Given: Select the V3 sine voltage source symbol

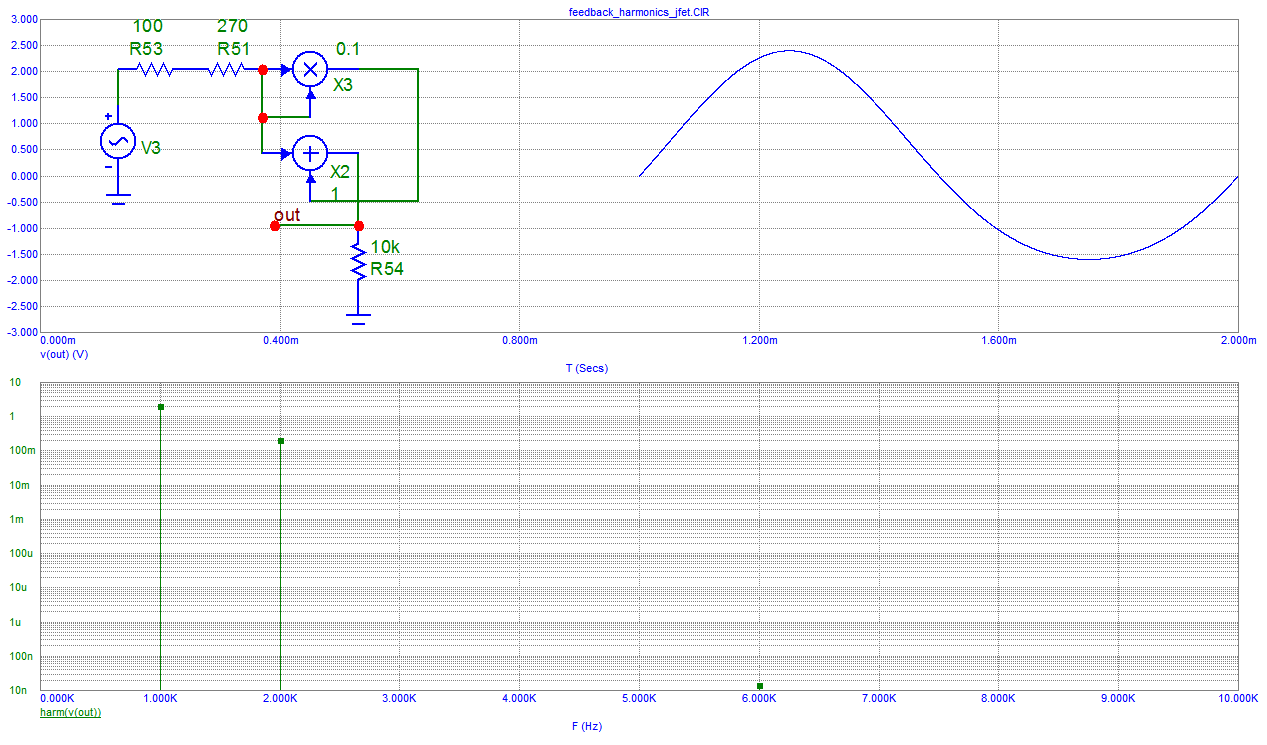Looking at the screenshot, I should pyautogui.click(x=118, y=142).
